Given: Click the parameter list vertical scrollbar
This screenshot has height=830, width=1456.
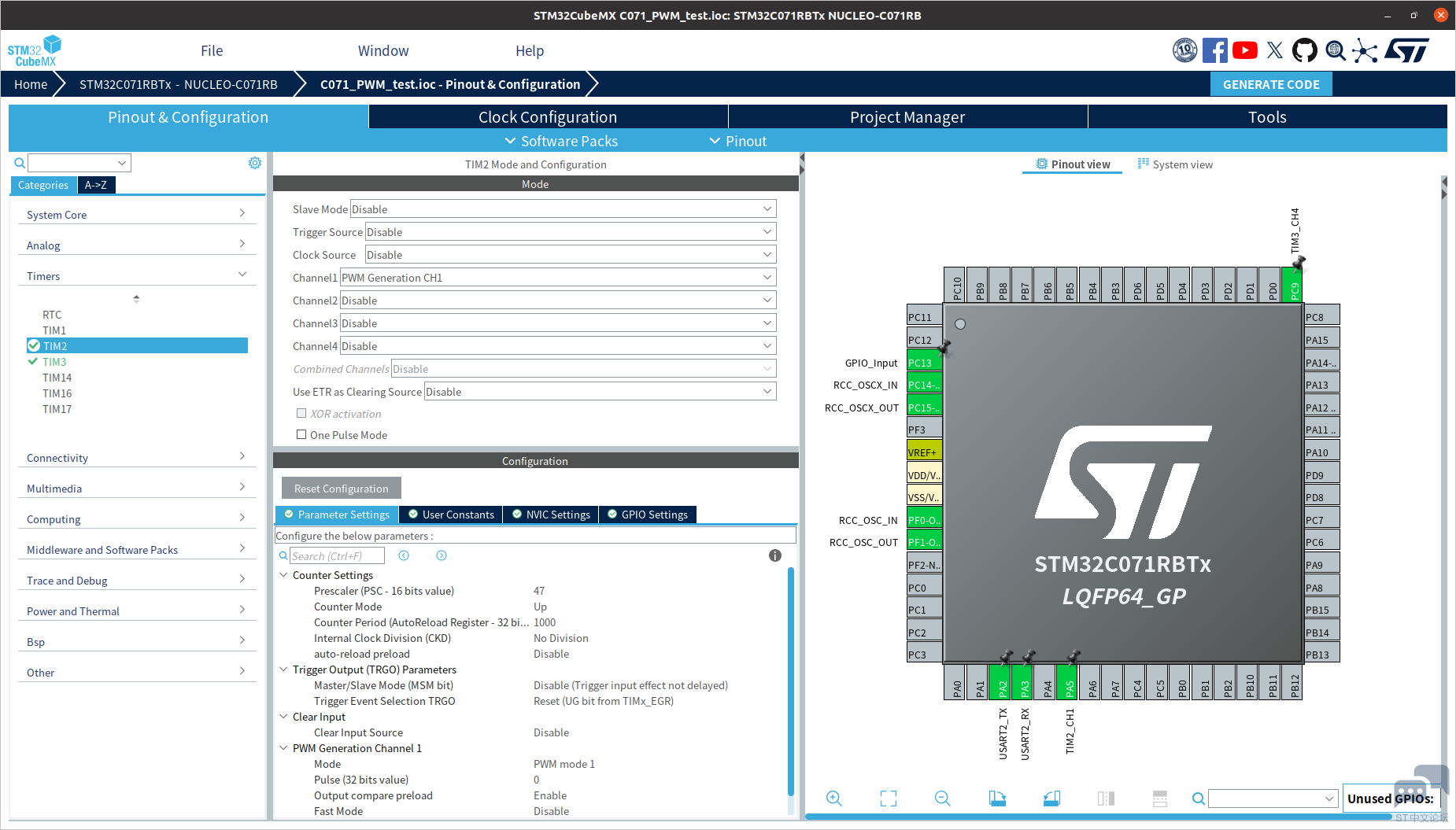Looking at the screenshot, I should (x=791, y=681).
